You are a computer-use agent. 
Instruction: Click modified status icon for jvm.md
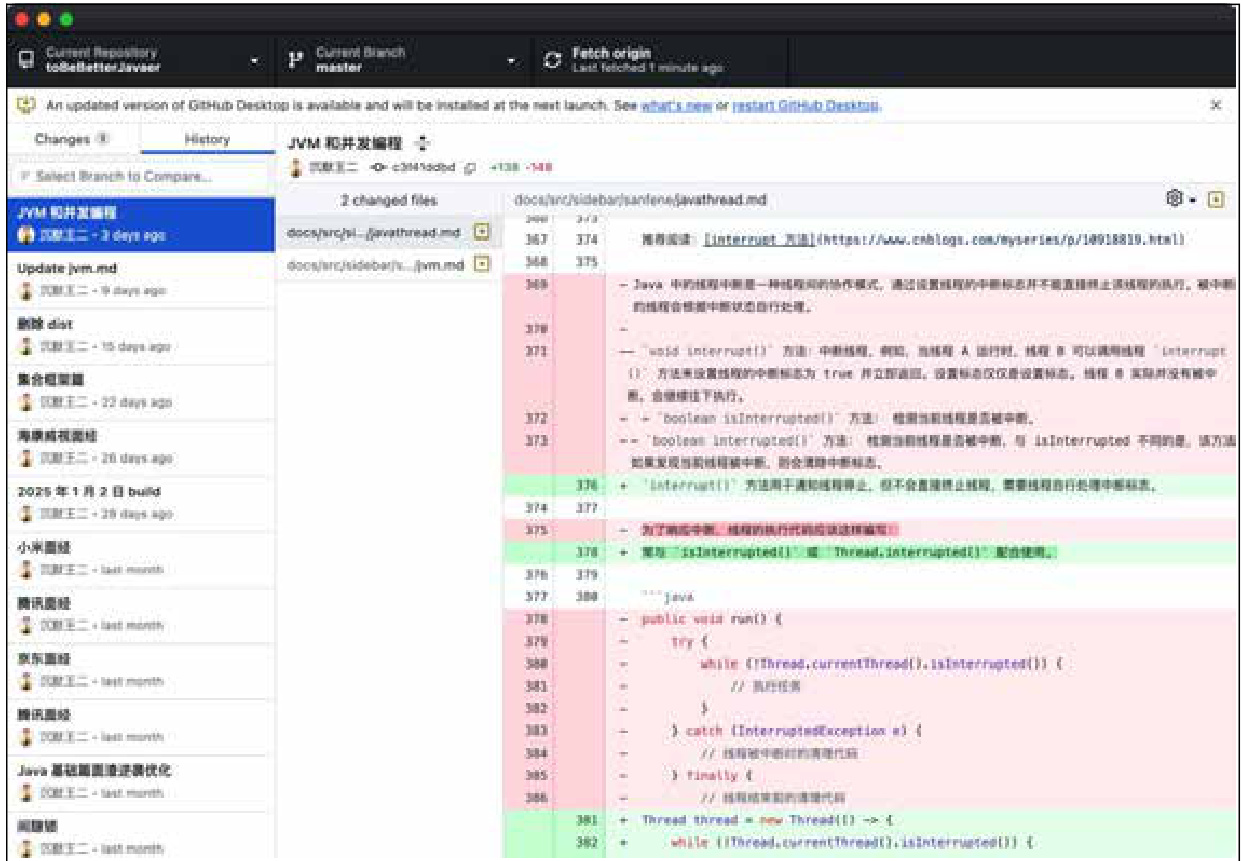482,264
